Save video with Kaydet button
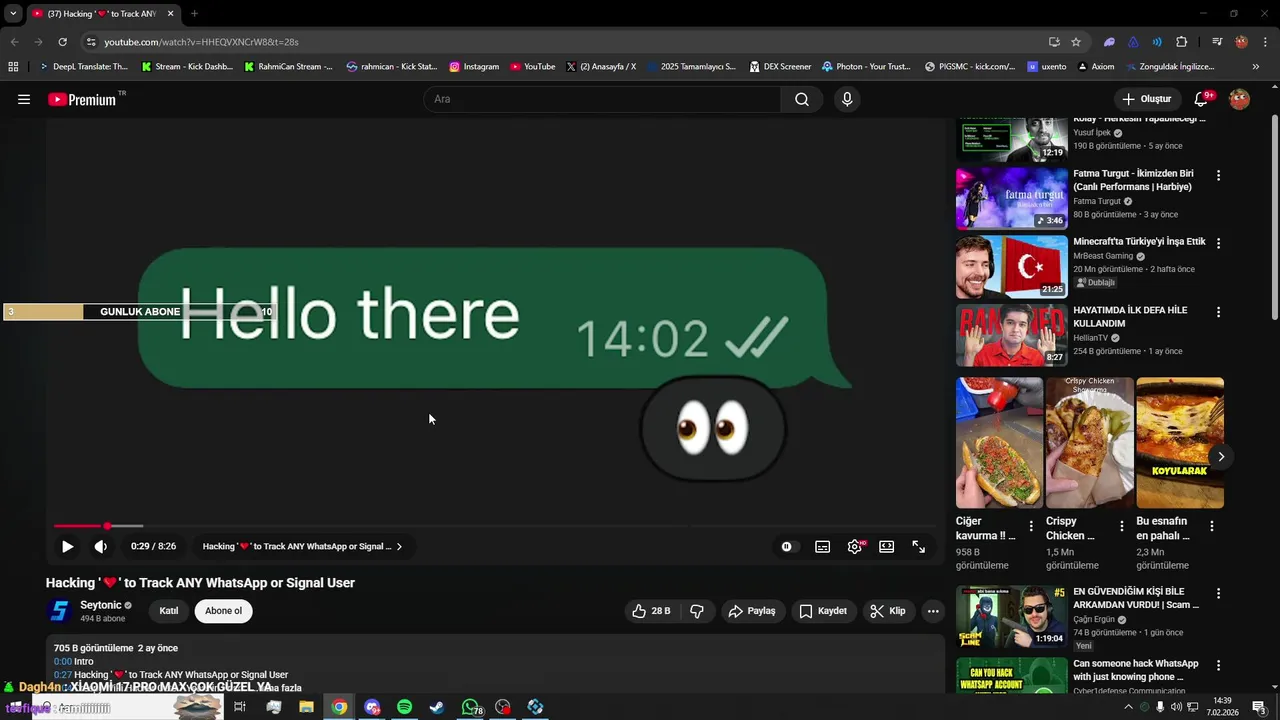1280x720 pixels. [823, 611]
